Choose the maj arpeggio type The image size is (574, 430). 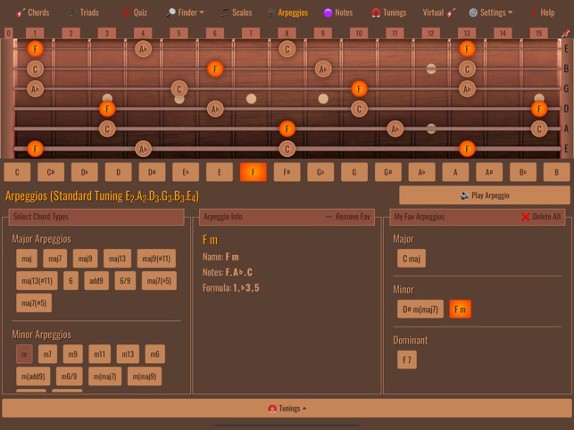(x=26, y=259)
